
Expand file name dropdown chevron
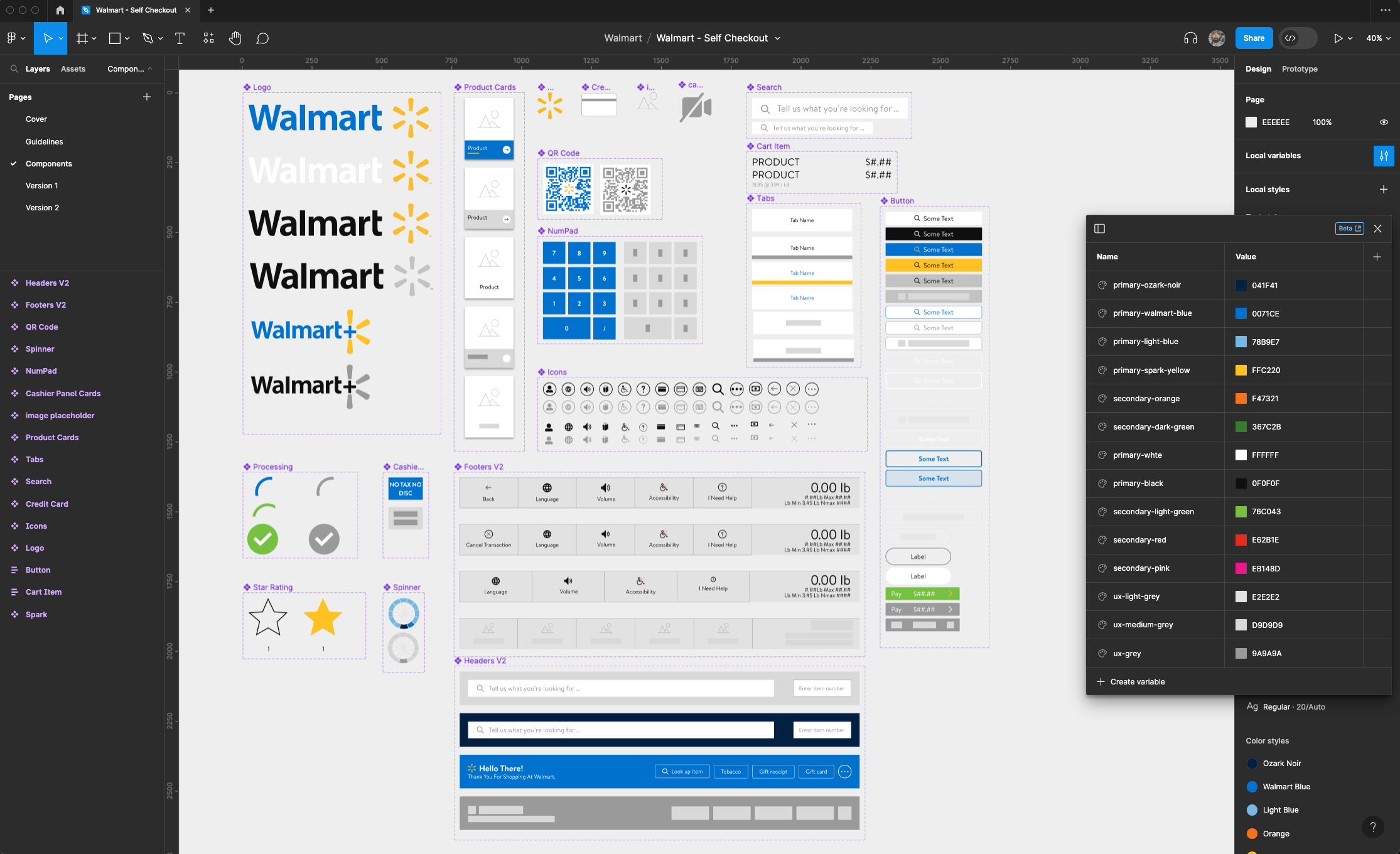coord(777,38)
